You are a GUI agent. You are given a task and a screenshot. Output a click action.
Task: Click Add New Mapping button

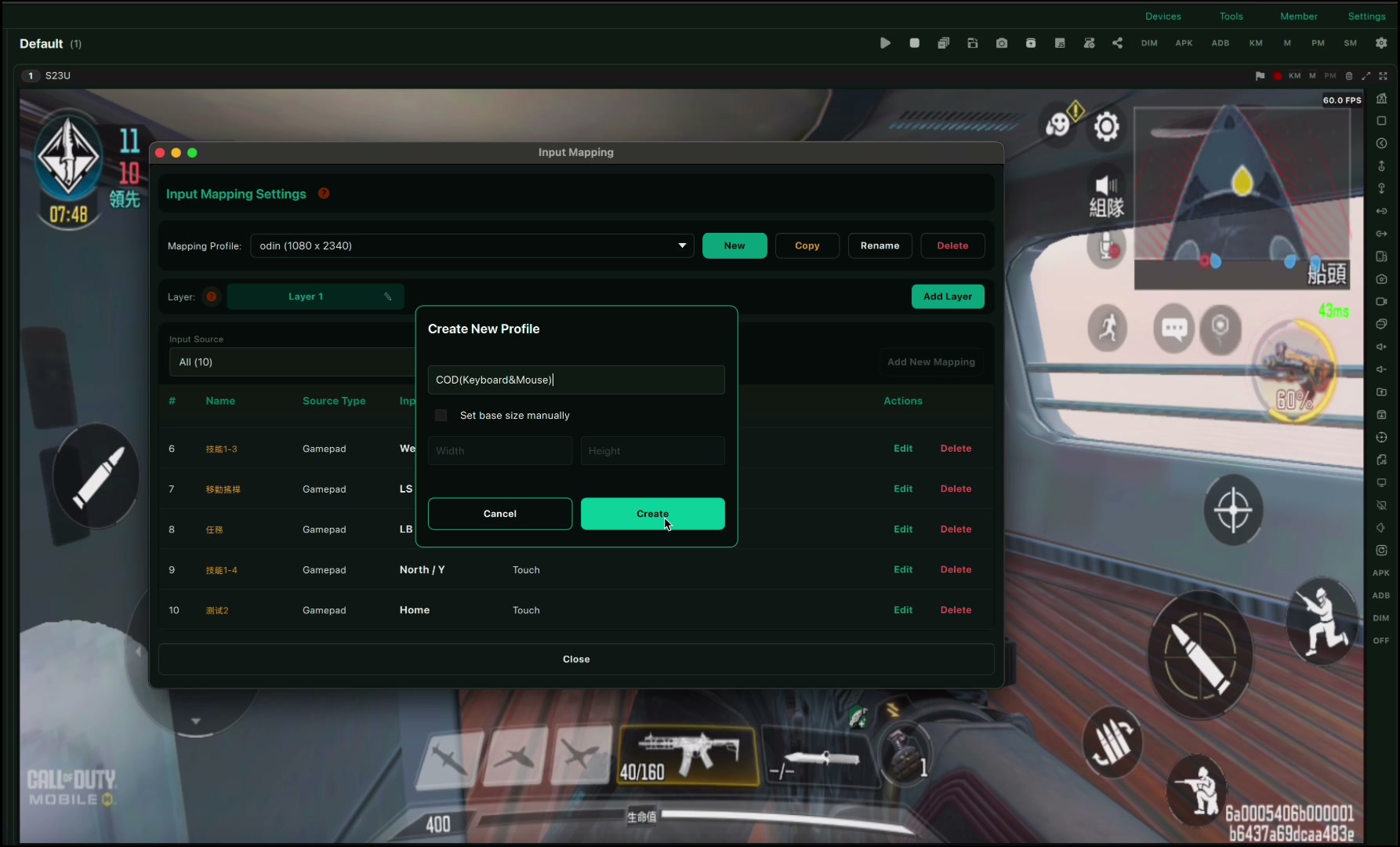(x=931, y=362)
